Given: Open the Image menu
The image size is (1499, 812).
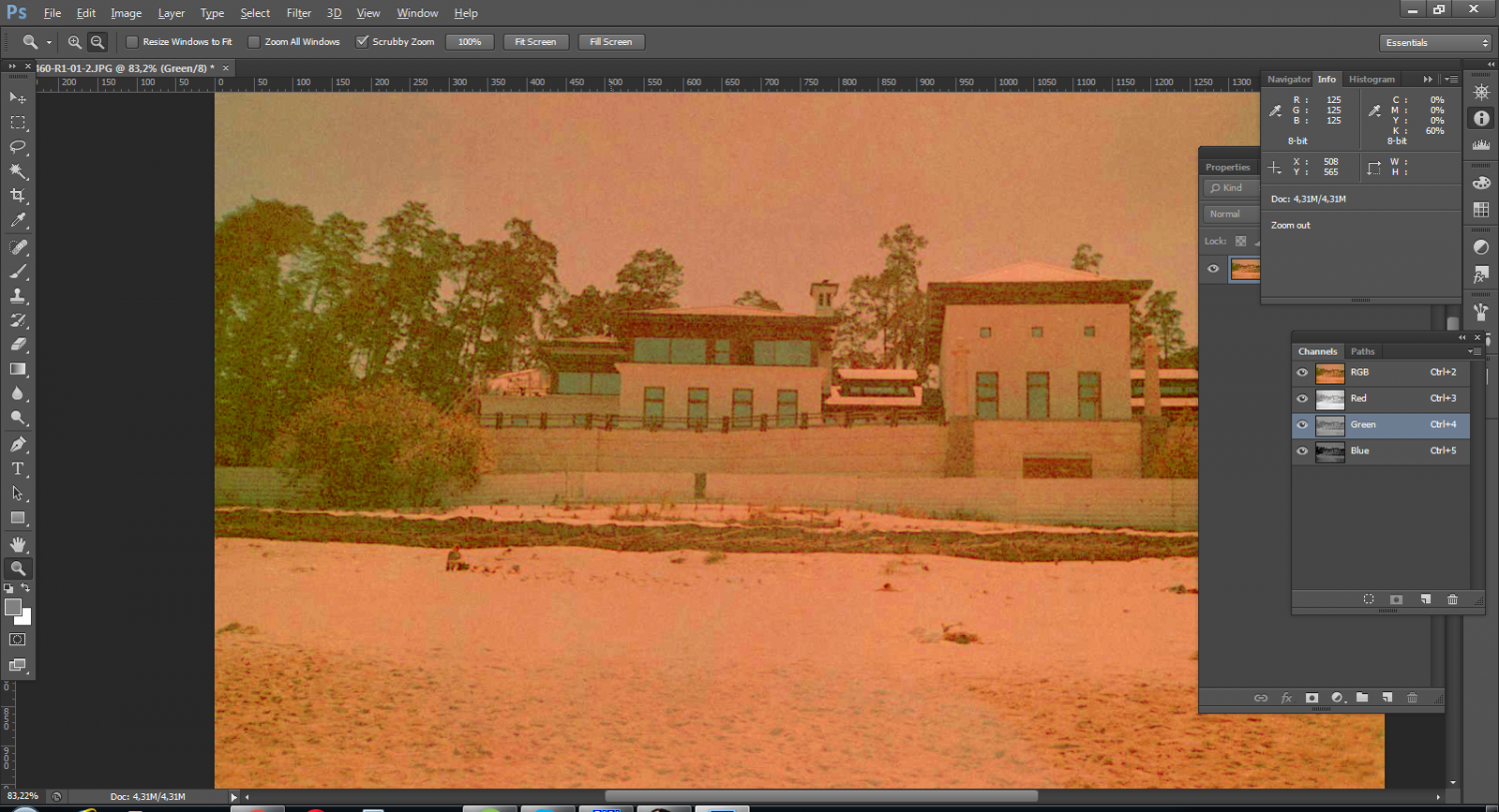Looking at the screenshot, I should point(126,13).
